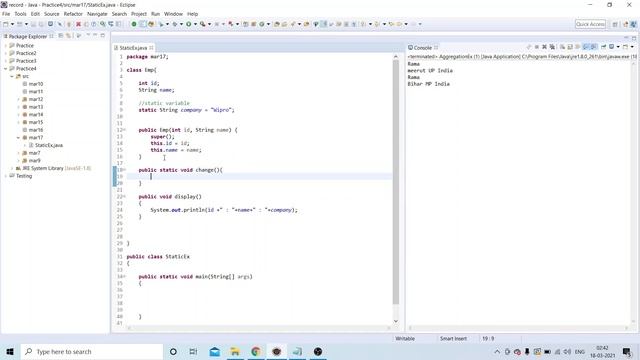Click the red X terminate toolbar icon
Image resolution: width=640 pixels, height=360 pixels.
point(78,24)
